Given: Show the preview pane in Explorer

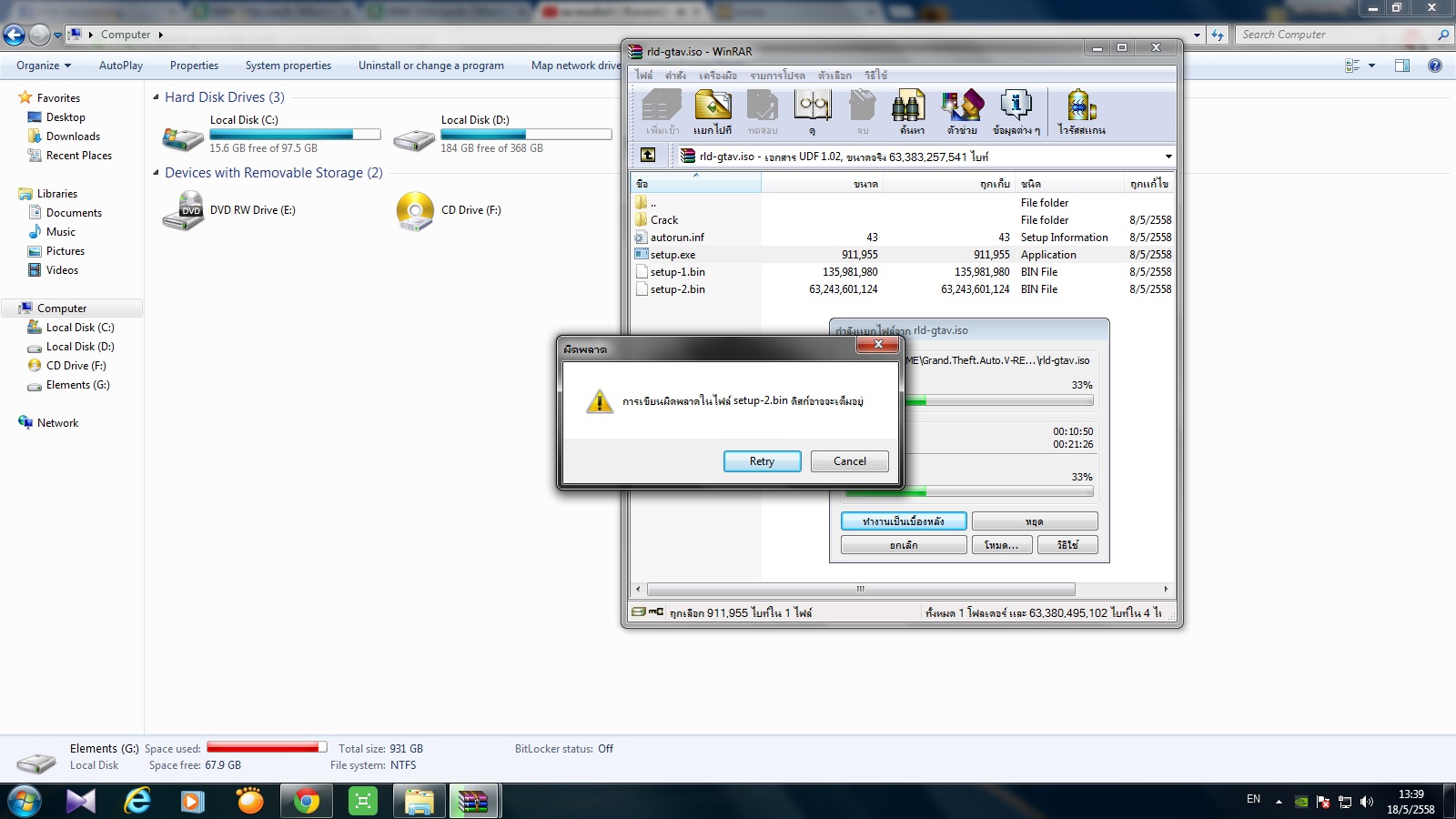Looking at the screenshot, I should coord(1402,66).
